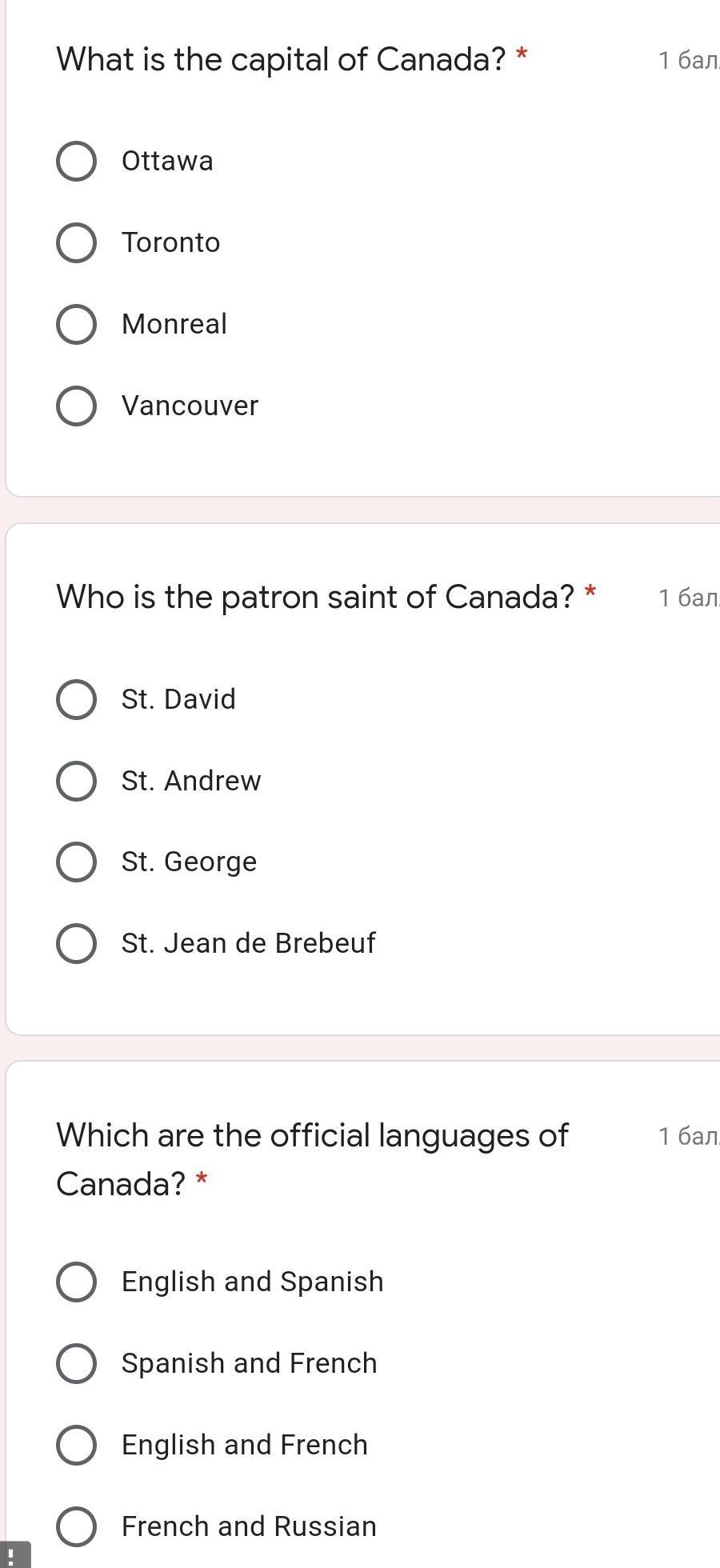The height and width of the screenshot is (1568, 720).
Task: Select Ottawa as the capital
Action: click(x=77, y=161)
